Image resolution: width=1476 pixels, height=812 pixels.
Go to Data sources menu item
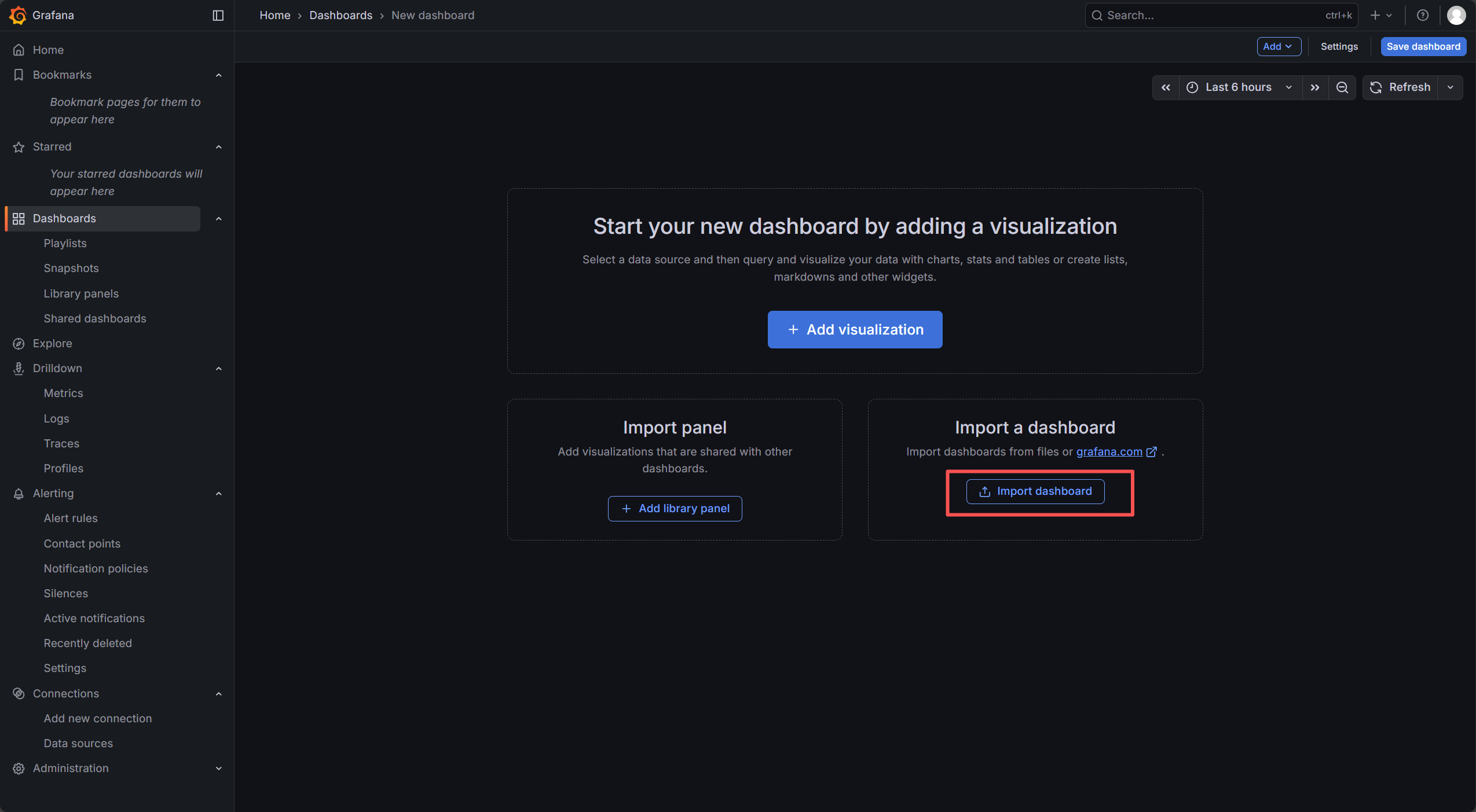pos(78,743)
